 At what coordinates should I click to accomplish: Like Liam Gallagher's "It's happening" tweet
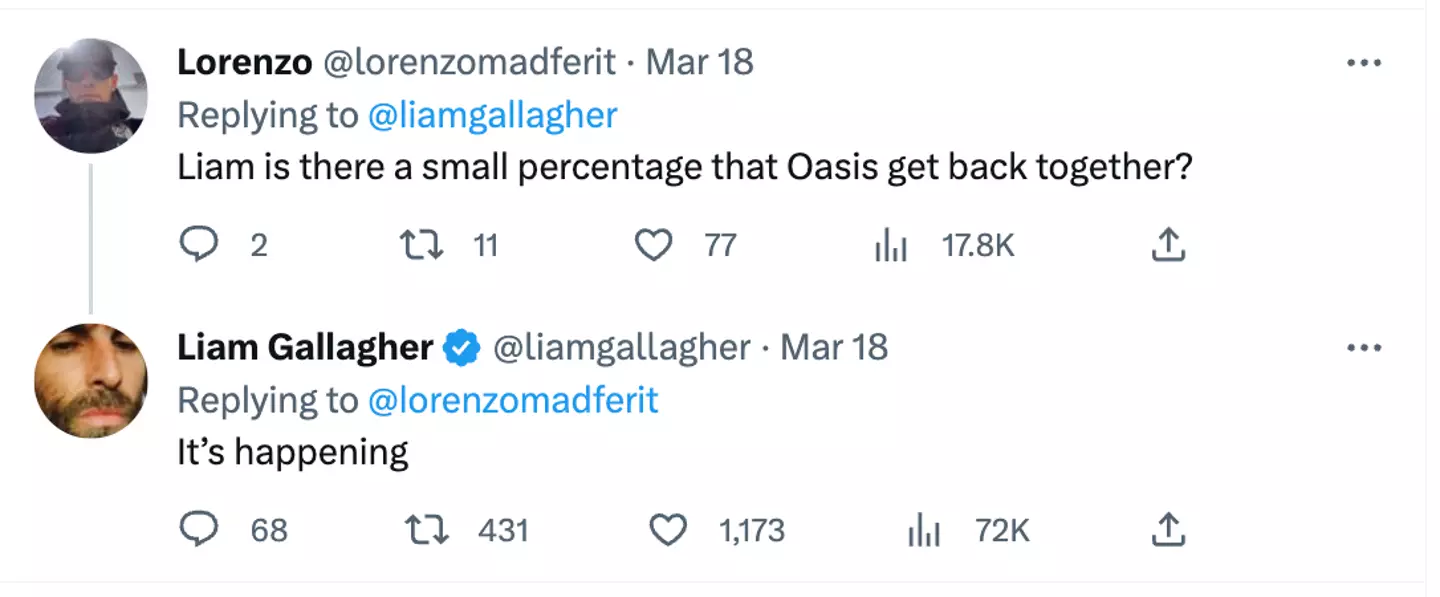669,529
